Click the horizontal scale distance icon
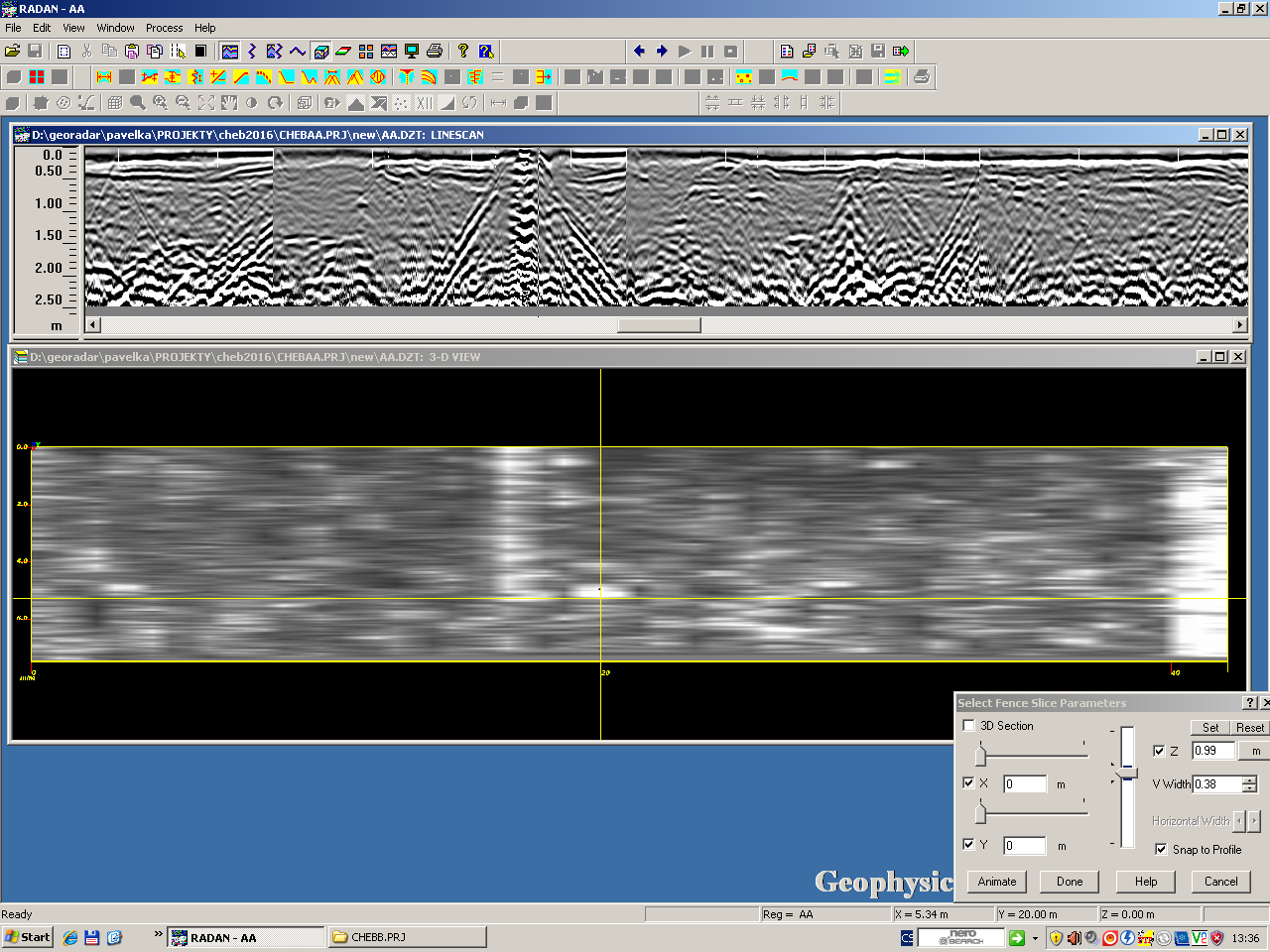1270x952 pixels. tap(104, 77)
